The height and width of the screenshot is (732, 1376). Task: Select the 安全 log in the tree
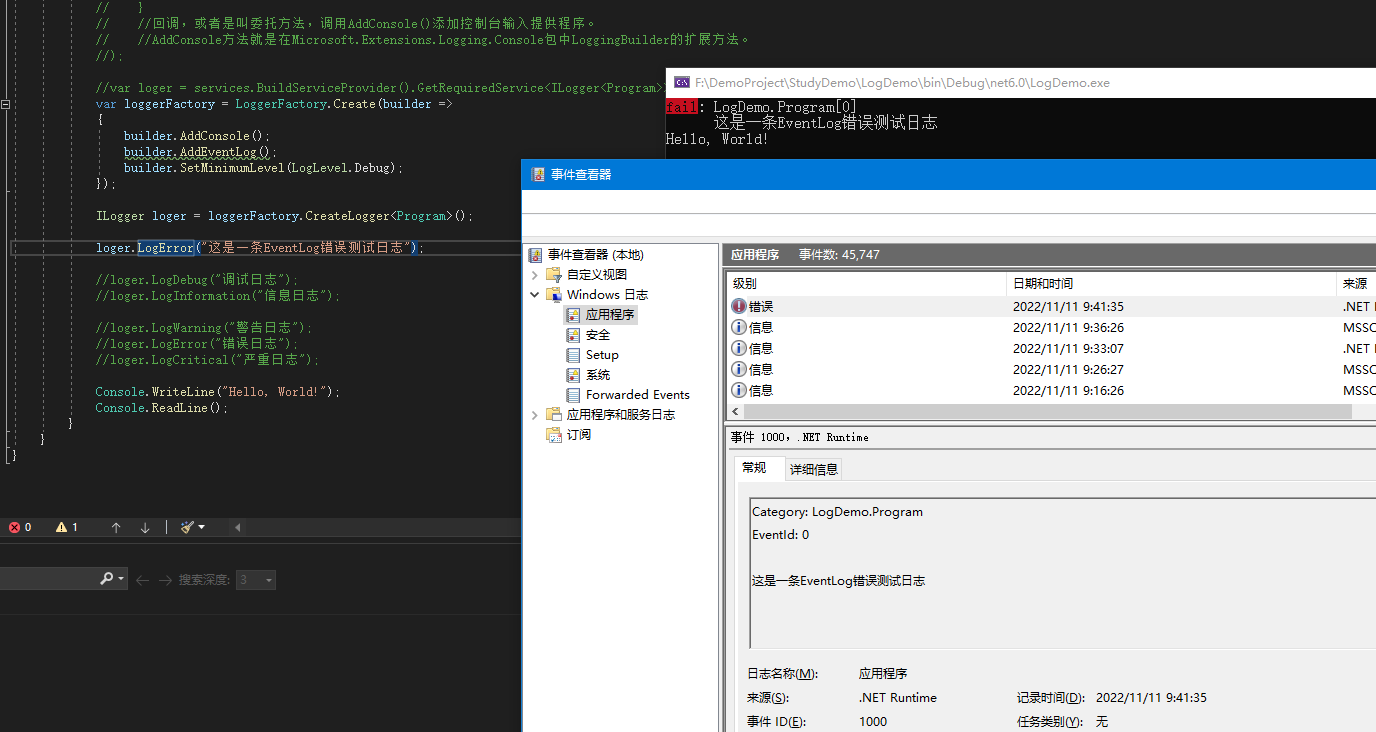[597, 335]
